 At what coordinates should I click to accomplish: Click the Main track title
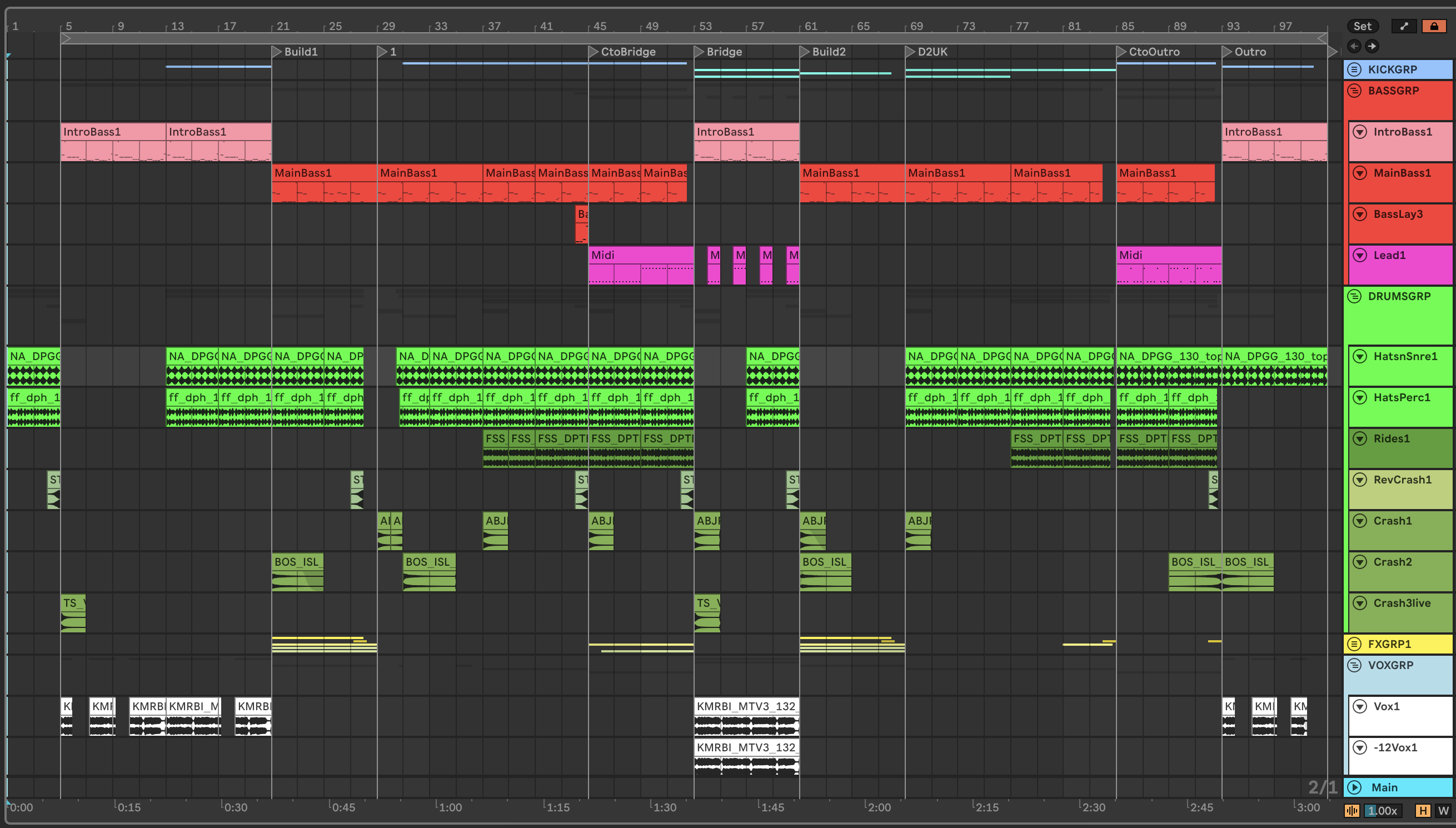[x=1384, y=787]
